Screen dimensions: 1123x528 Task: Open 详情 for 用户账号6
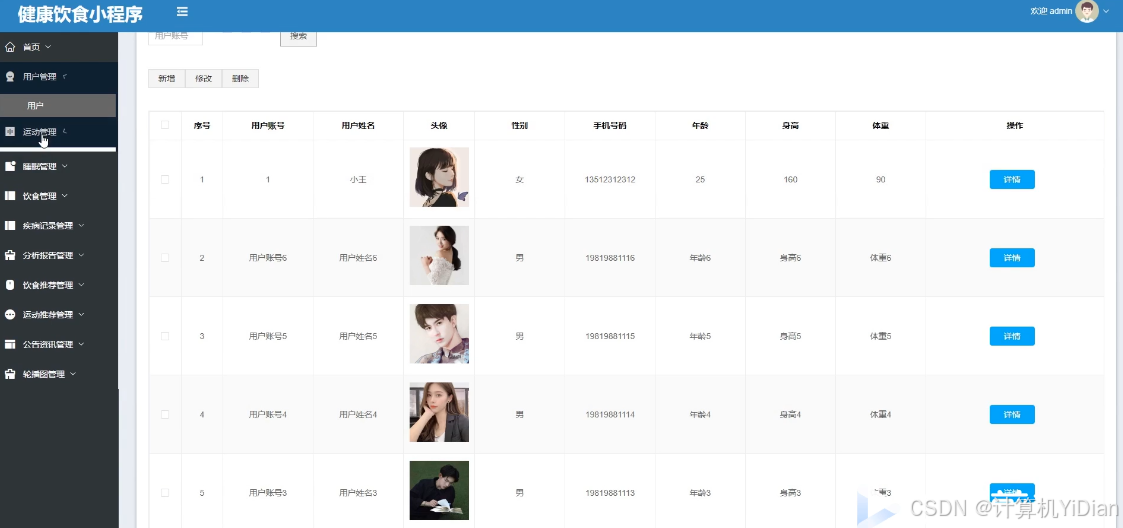click(1012, 258)
